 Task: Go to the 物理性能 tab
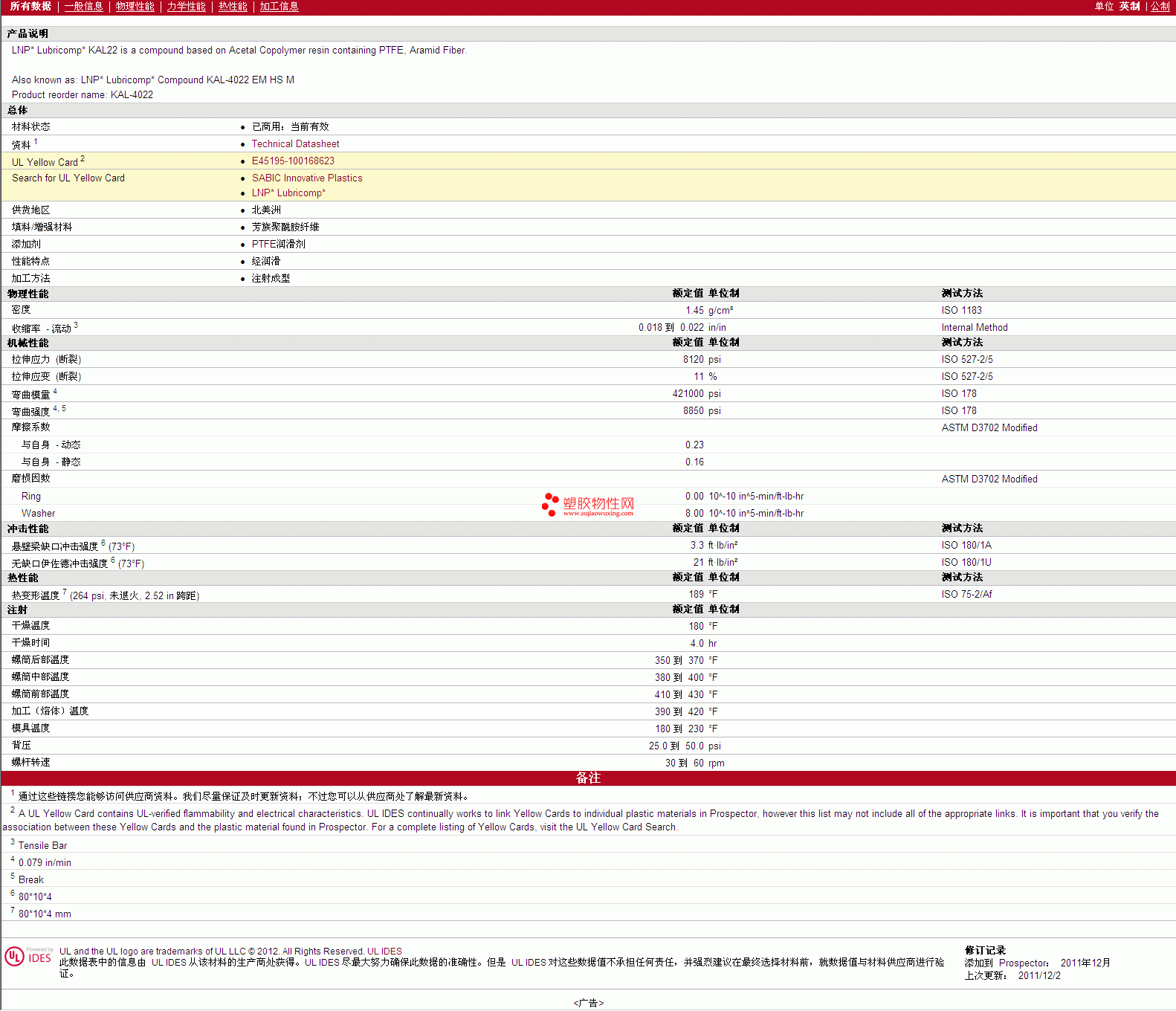pyautogui.click(x=135, y=7)
